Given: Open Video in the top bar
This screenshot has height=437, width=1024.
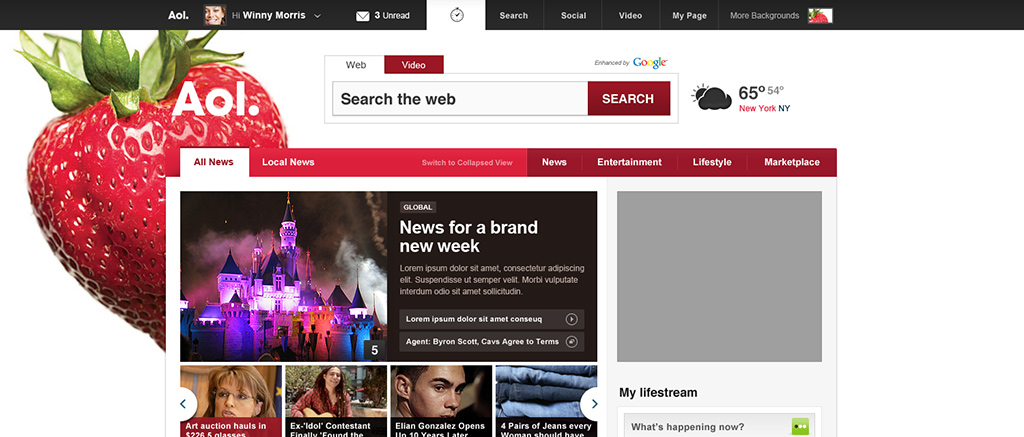Looking at the screenshot, I should [x=630, y=15].
